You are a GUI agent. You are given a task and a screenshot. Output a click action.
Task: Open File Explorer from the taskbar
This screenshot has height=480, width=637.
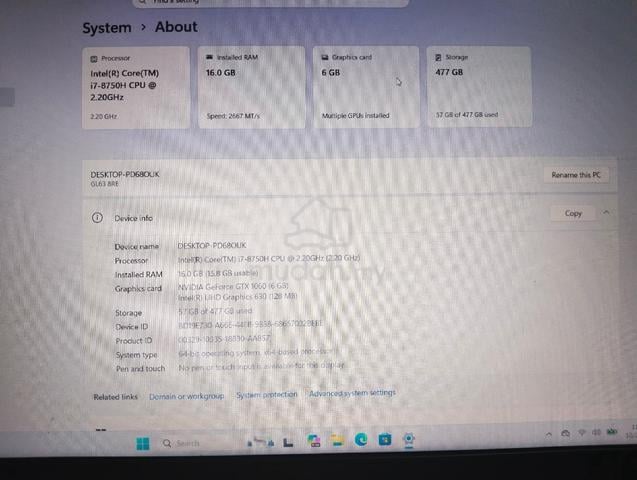pos(337,440)
